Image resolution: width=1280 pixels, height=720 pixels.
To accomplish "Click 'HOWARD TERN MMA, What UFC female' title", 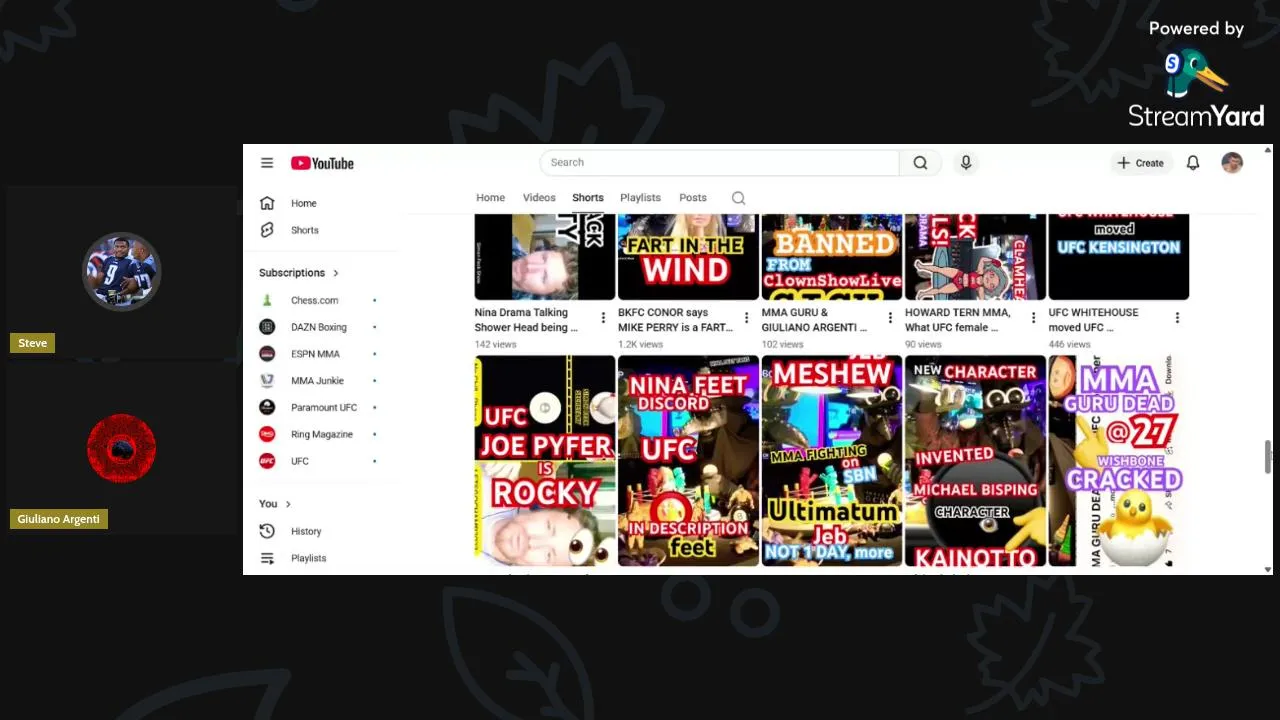I will [x=958, y=320].
